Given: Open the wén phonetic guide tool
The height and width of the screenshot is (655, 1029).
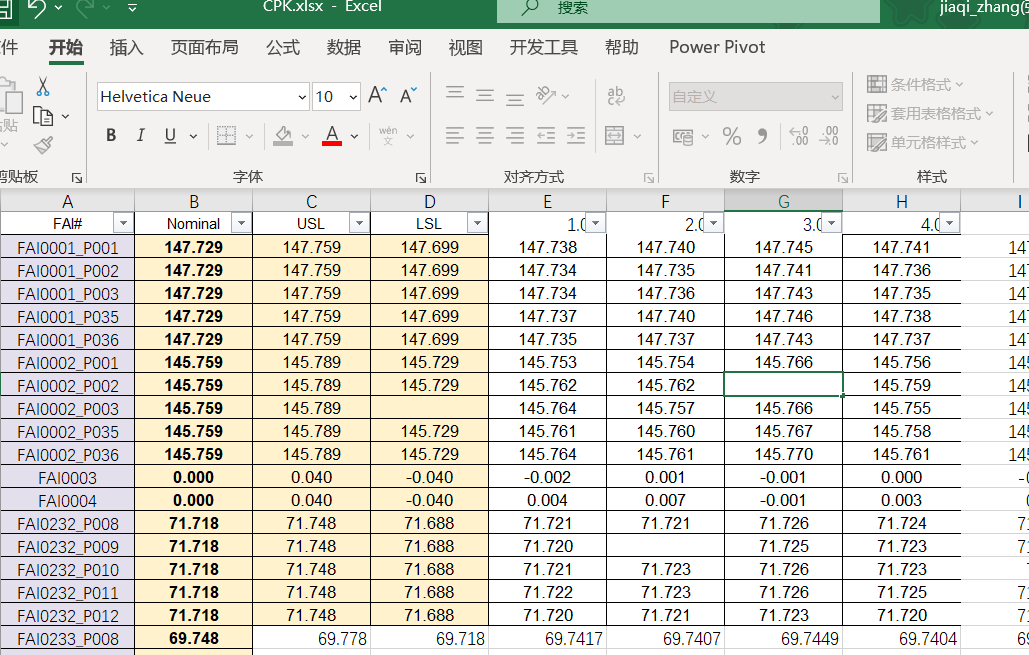Looking at the screenshot, I should [388, 136].
